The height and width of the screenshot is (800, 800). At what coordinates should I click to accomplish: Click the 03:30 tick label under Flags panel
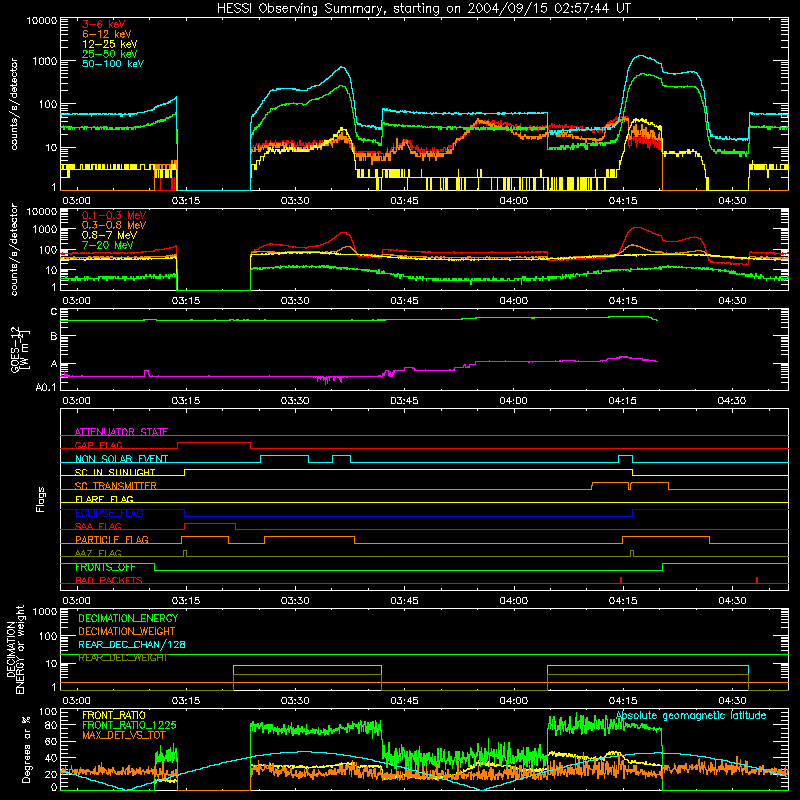click(x=295, y=600)
